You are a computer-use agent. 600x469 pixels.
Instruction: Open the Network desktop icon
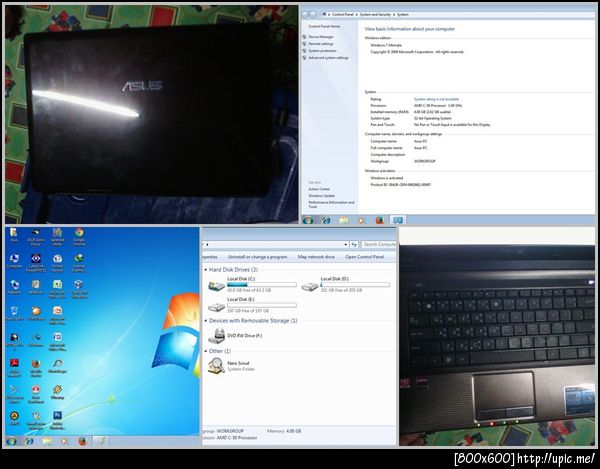pyautogui.click(x=14, y=287)
